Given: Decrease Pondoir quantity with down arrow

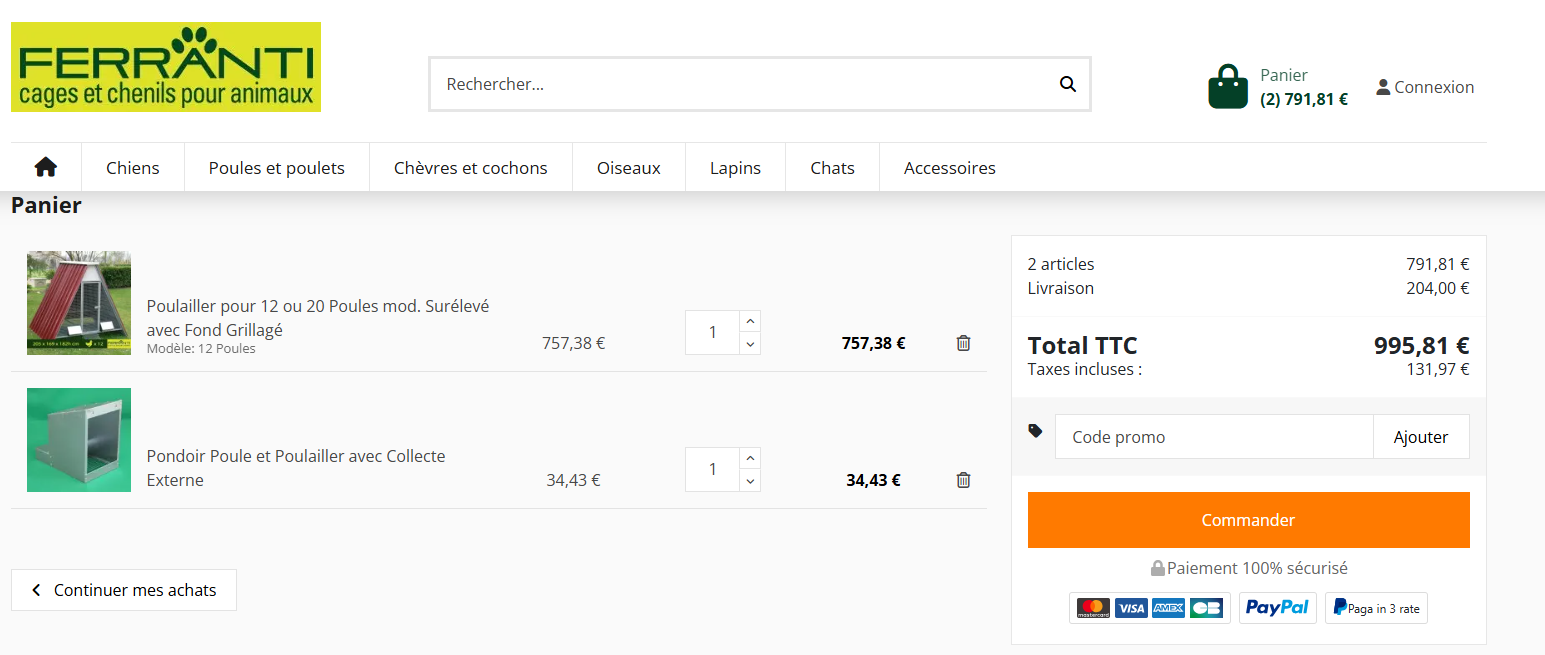Looking at the screenshot, I should coord(750,481).
